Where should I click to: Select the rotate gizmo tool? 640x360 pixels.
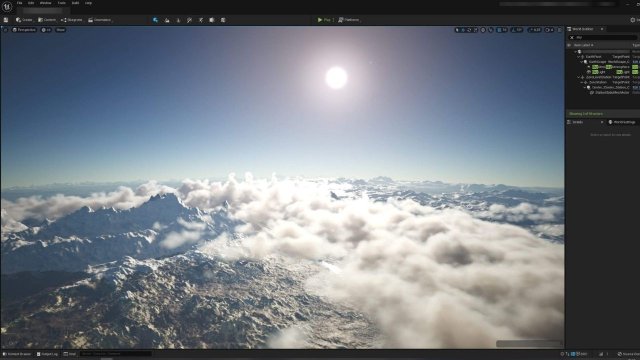(x=469, y=30)
